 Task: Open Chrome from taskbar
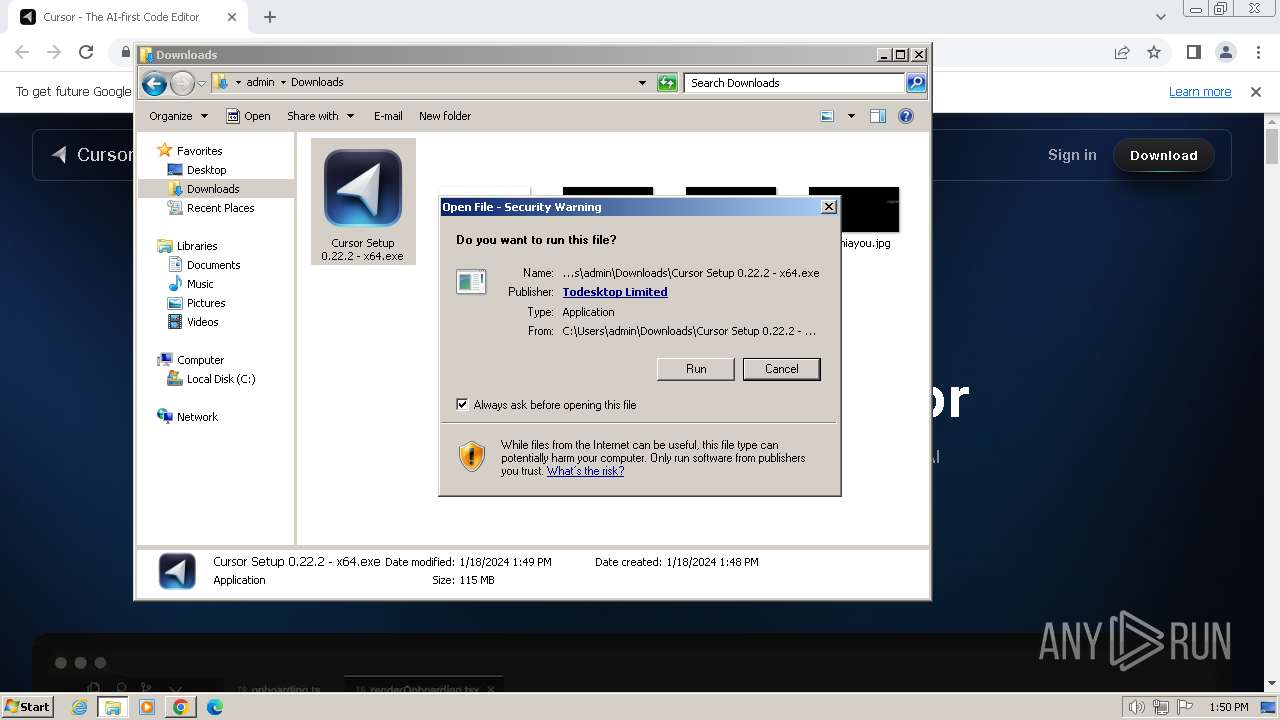[180, 707]
